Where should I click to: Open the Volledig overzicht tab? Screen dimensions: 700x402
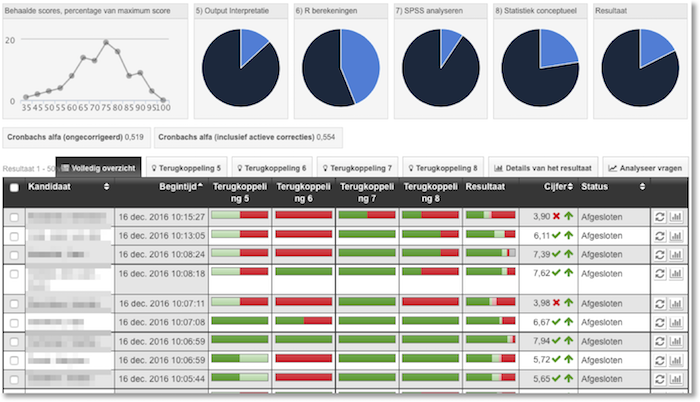tap(99, 167)
